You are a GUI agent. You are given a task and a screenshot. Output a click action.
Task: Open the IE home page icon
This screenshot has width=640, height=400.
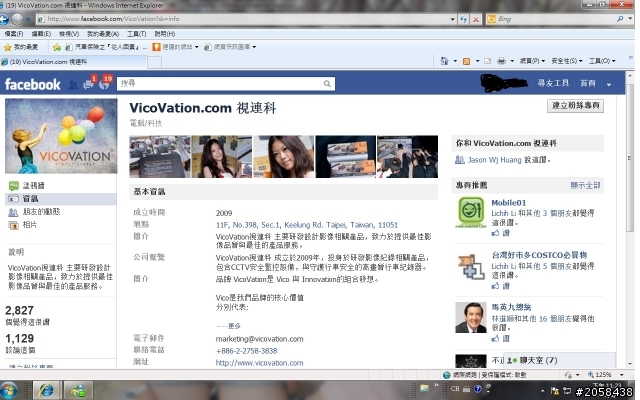(x=444, y=61)
